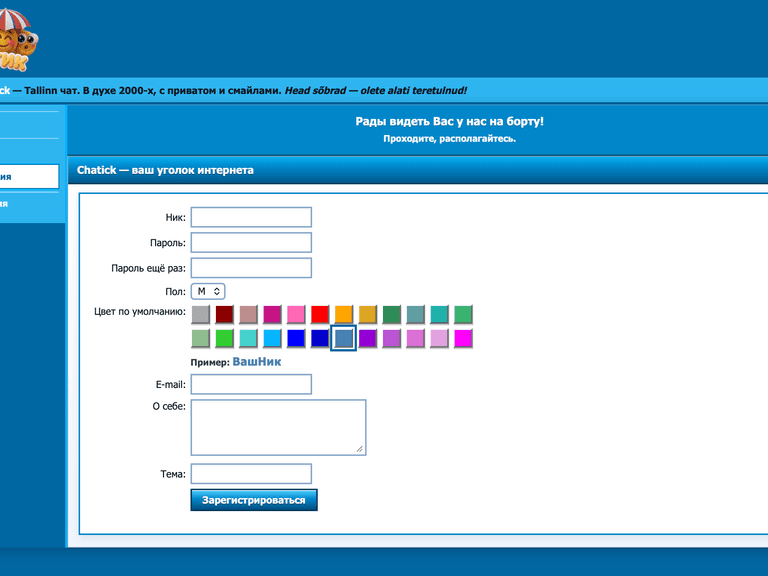Select the pale sage green swatch
Viewport: 768px width, 576px height.
coord(200,338)
